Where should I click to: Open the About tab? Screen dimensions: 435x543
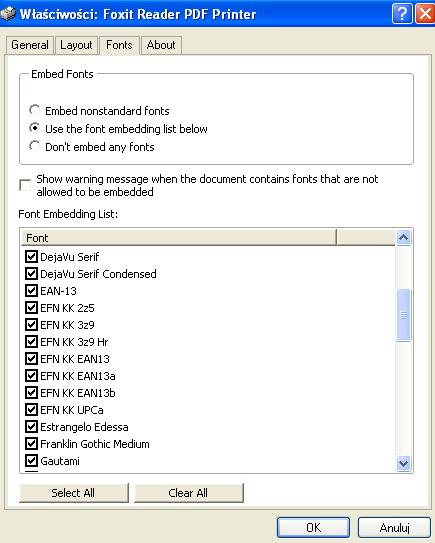(x=161, y=45)
